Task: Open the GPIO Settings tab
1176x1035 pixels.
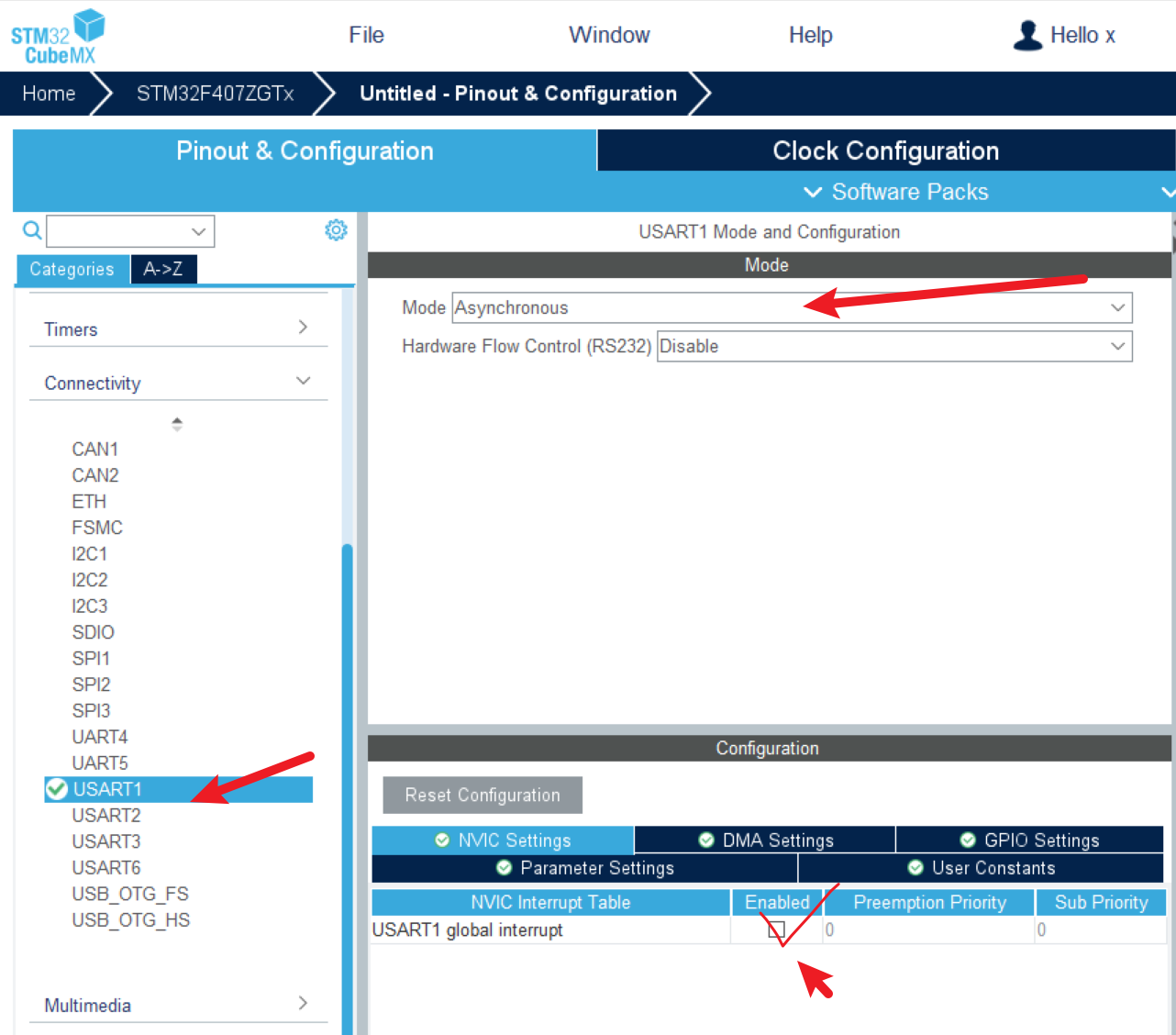Action: point(1029,840)
